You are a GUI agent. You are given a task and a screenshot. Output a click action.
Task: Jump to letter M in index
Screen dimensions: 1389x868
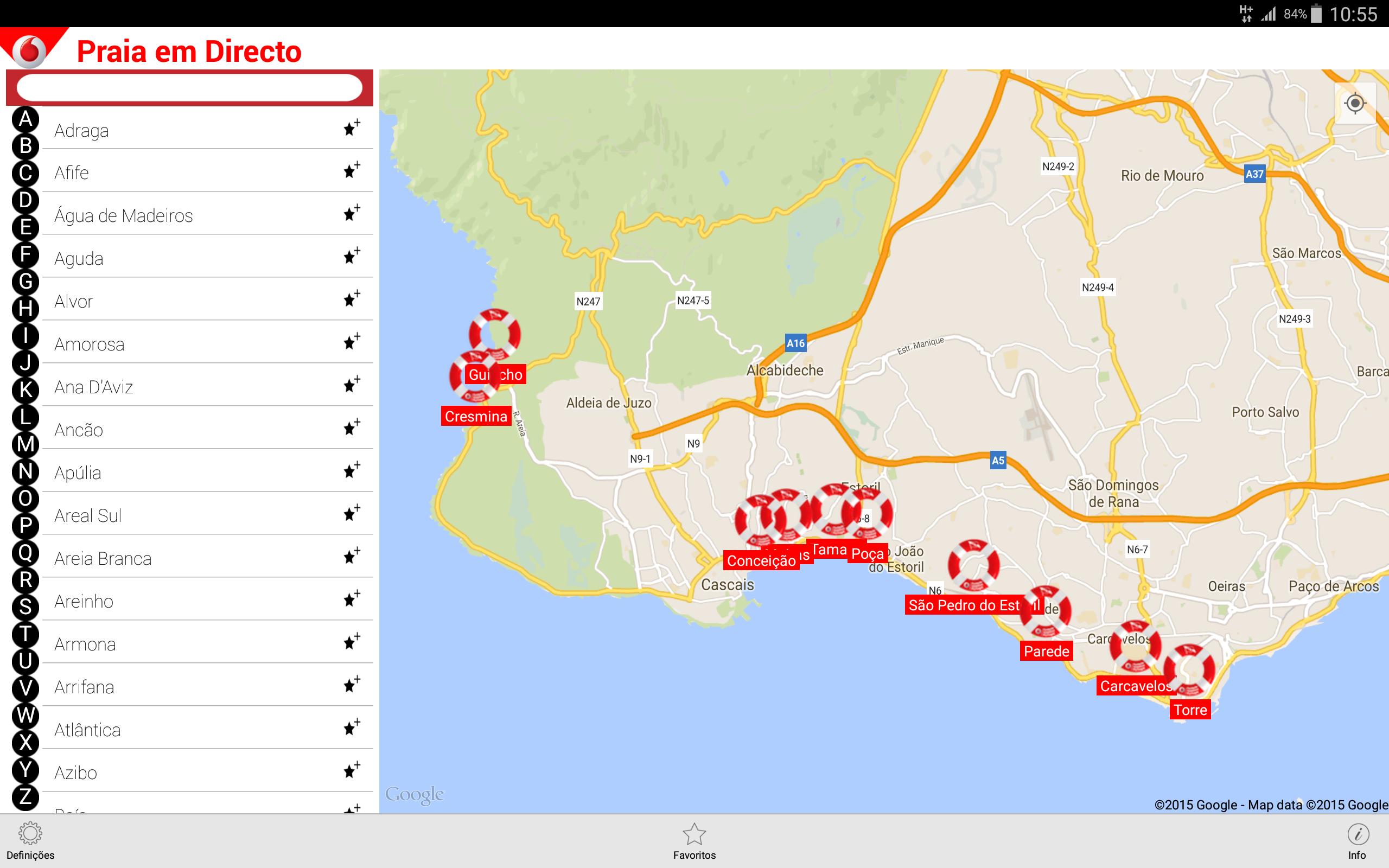click(26, 444)
